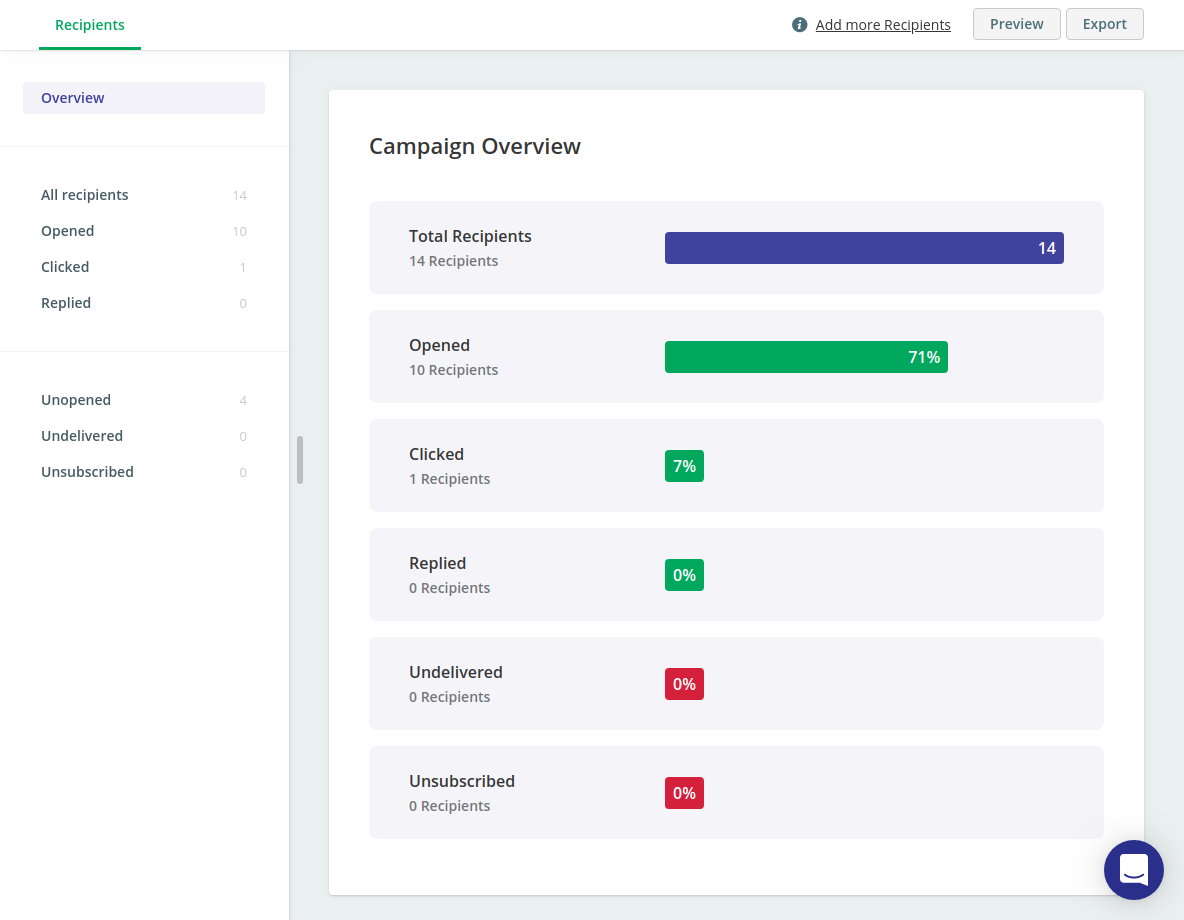Select Unsubscribed in the sidebar

click(143, 472)
